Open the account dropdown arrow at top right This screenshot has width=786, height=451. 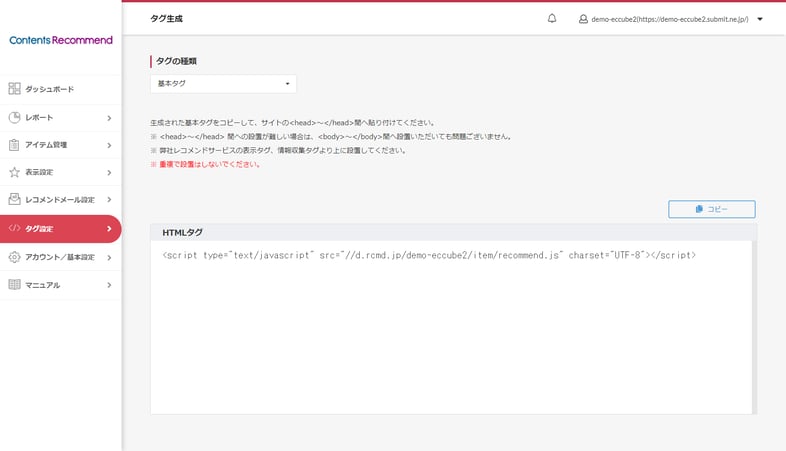[760, 19]
